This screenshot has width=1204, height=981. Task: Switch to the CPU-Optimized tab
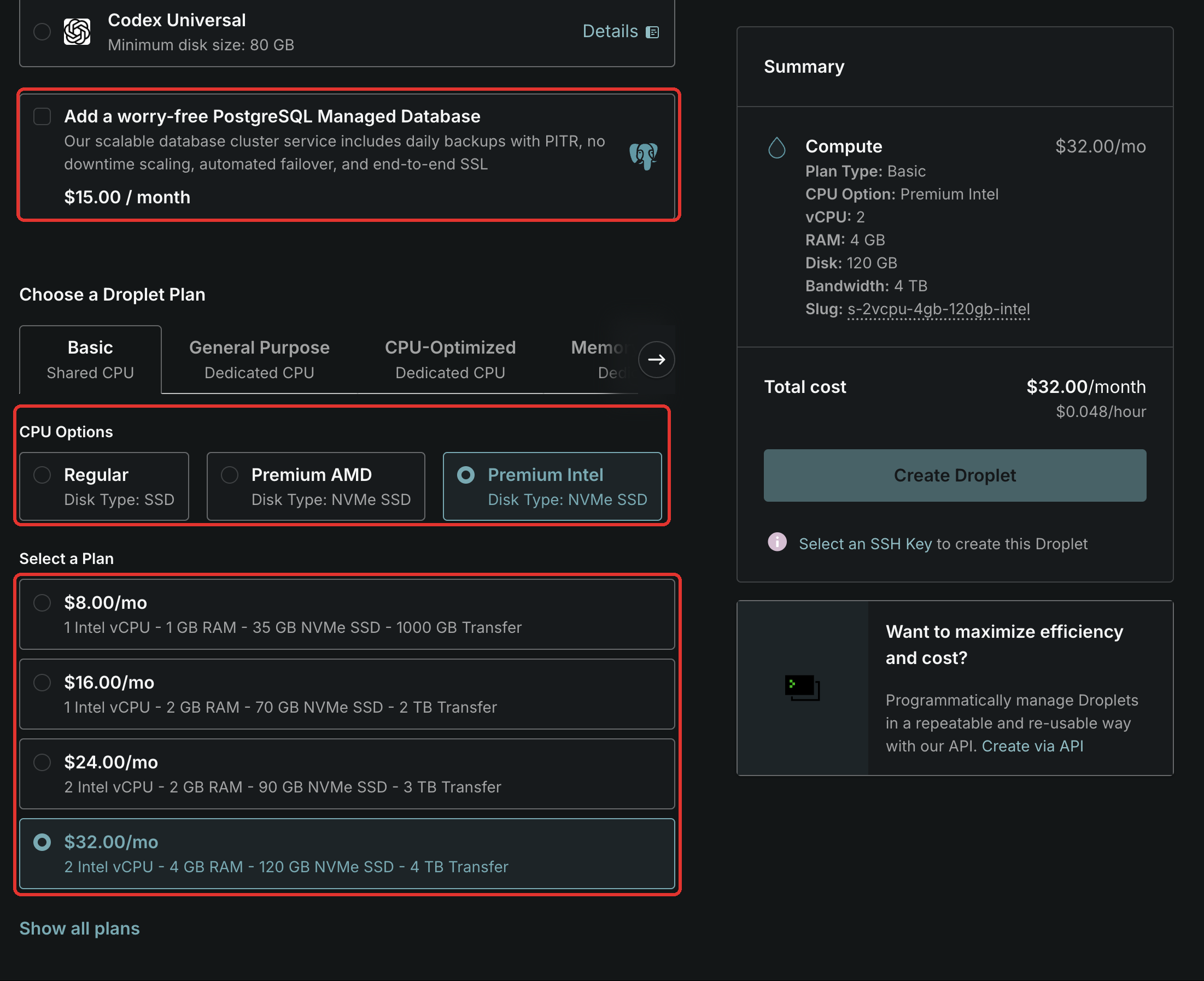(x=450, y=360)
